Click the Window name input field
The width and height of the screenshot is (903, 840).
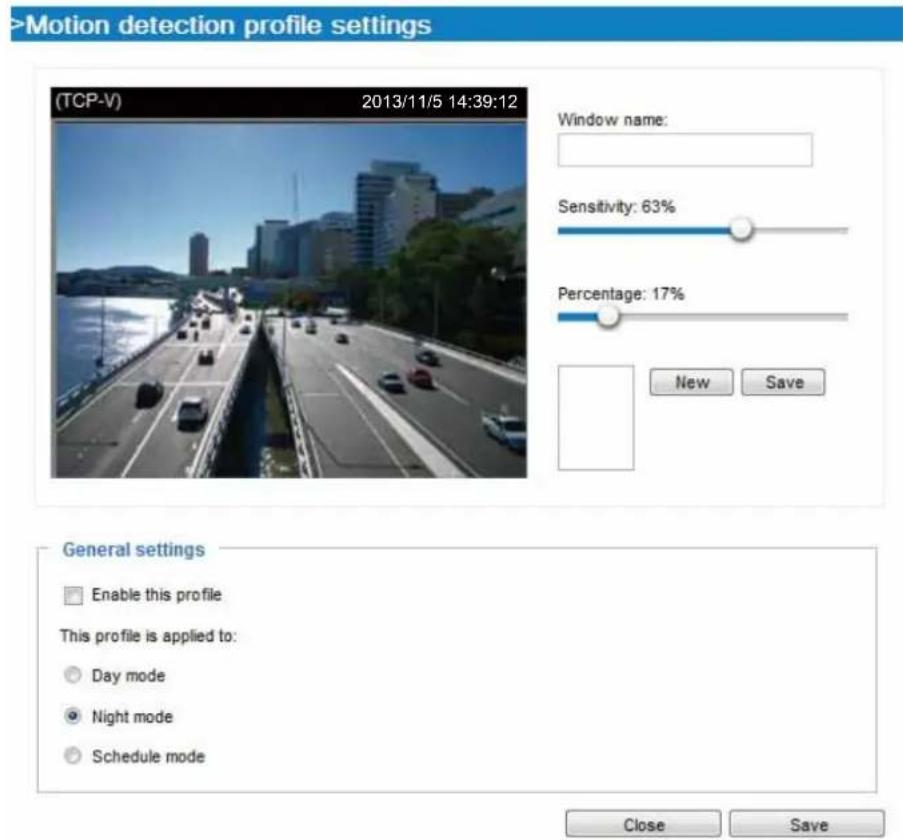pos(685,150)
